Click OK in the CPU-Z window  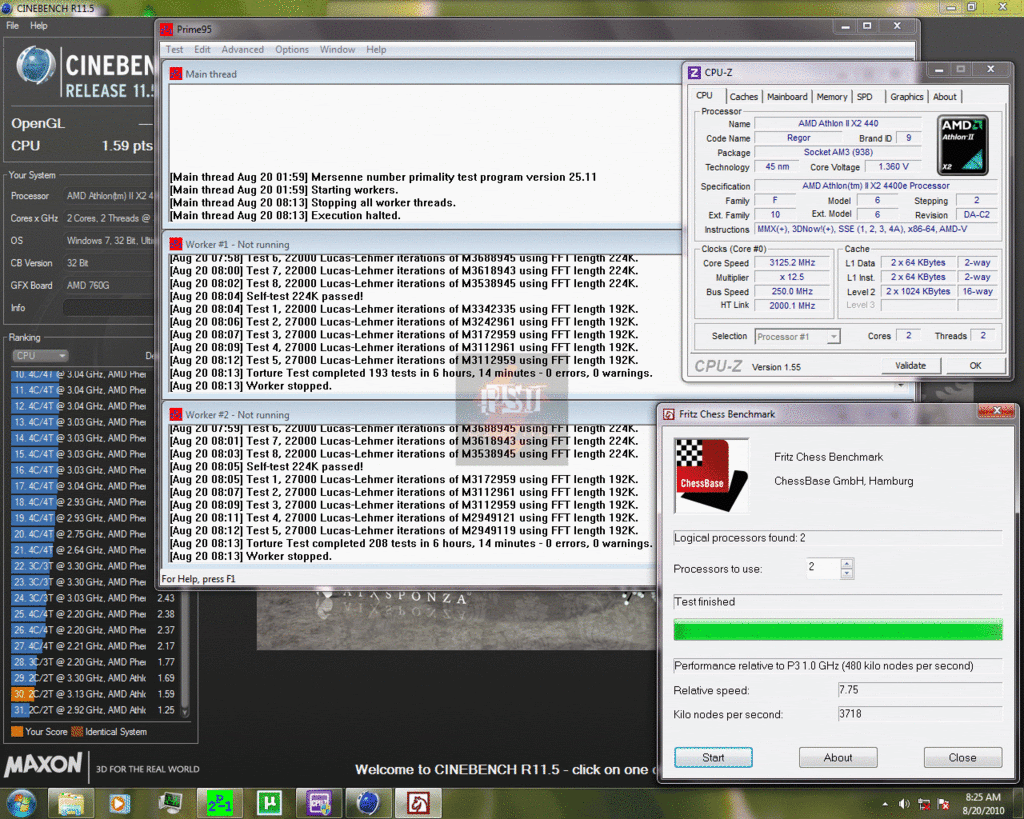pyautogui.click(x=975, y=366)
